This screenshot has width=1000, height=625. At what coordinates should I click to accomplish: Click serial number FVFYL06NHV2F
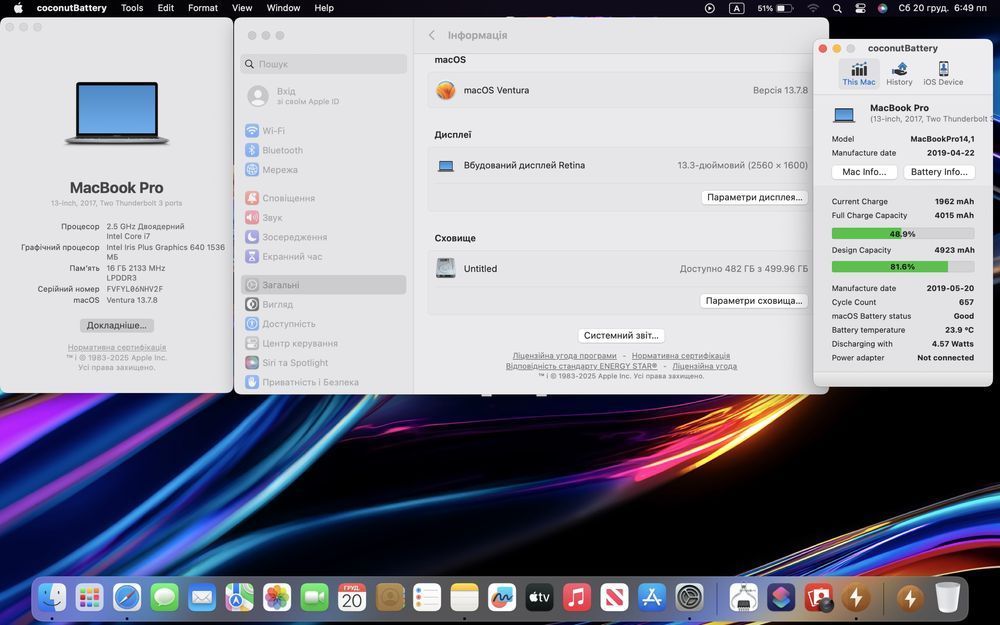(x=135, y=289)
